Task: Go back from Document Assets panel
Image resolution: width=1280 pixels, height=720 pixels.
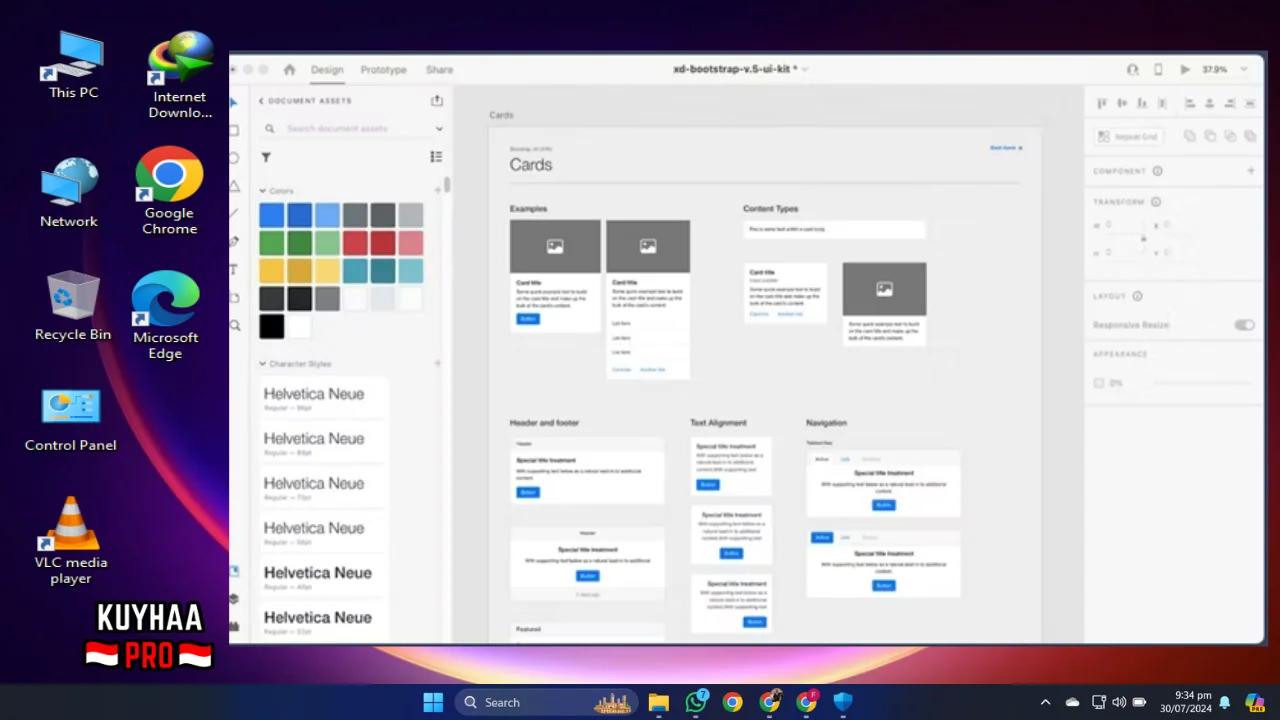Action: (262, 101)
